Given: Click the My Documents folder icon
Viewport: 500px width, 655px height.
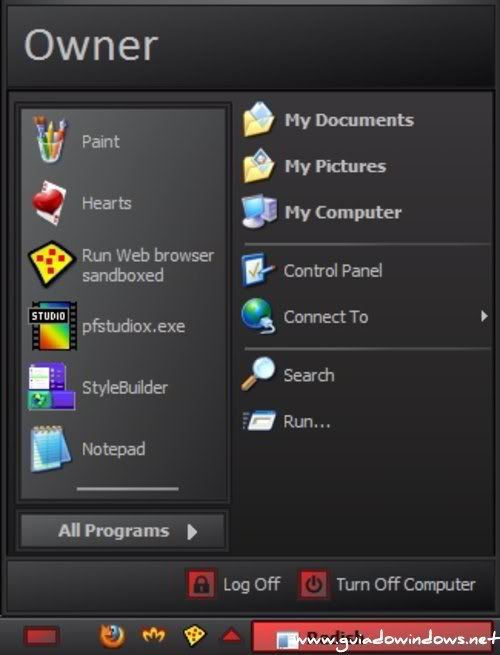Looking at the screenshot, I should (x=259, y=119).
